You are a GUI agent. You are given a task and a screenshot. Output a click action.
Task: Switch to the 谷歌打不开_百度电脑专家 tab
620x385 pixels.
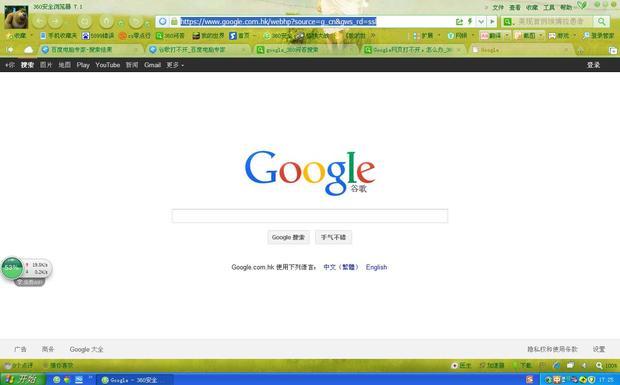(198, 50)
